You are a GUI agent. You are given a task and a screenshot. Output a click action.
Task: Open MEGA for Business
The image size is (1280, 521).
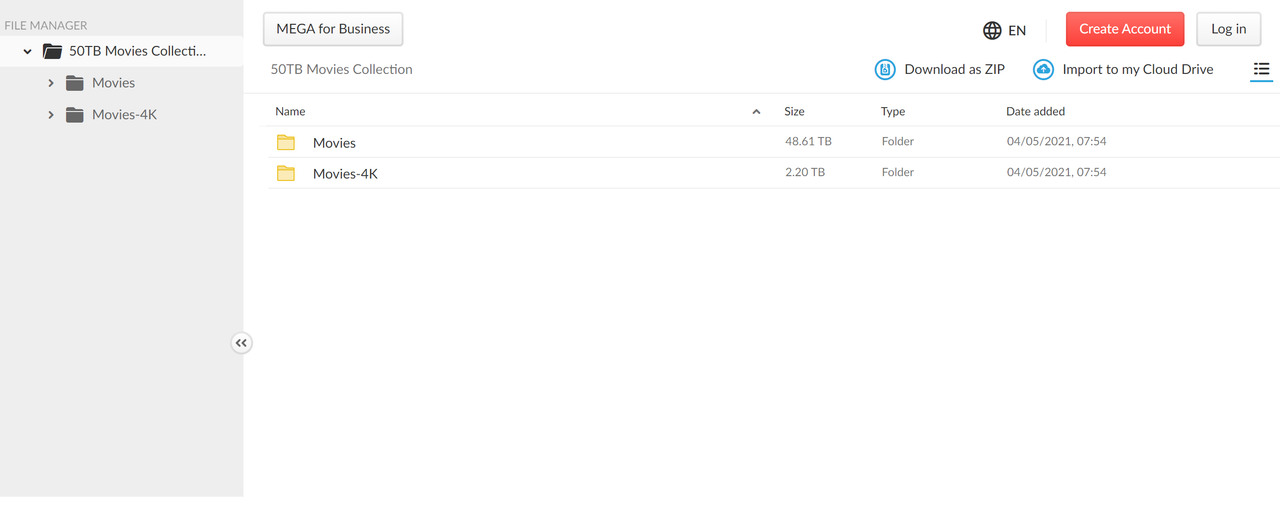[x=333, y=29]
